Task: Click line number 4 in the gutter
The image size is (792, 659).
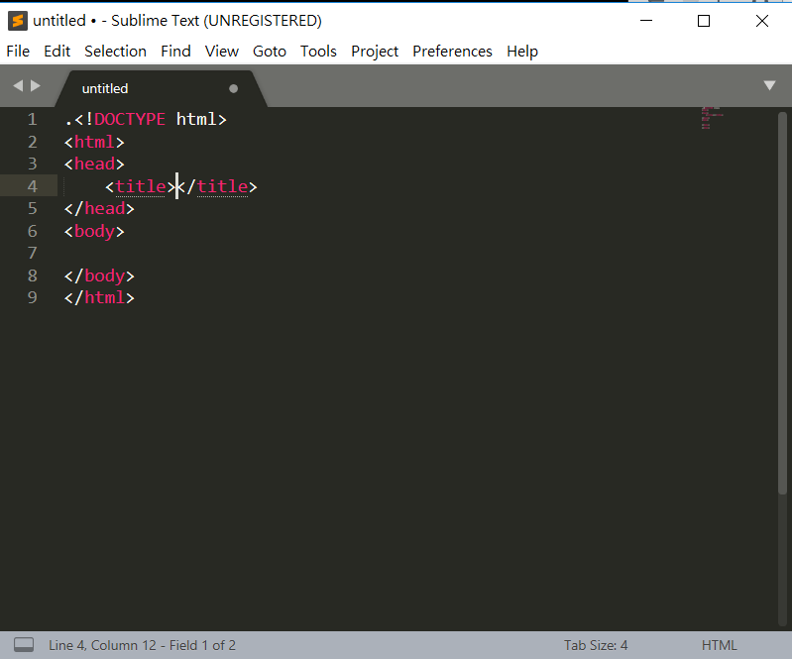Action: tap(32, 186)
